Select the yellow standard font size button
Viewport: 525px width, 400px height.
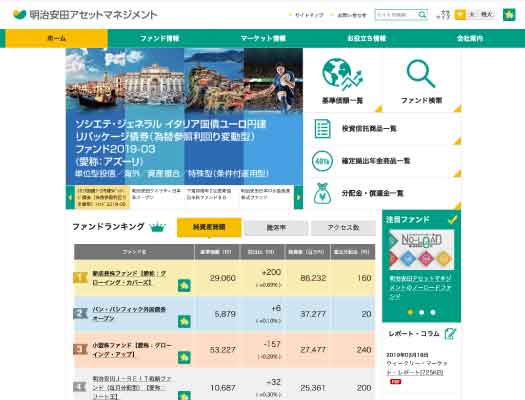coord(460,15)
